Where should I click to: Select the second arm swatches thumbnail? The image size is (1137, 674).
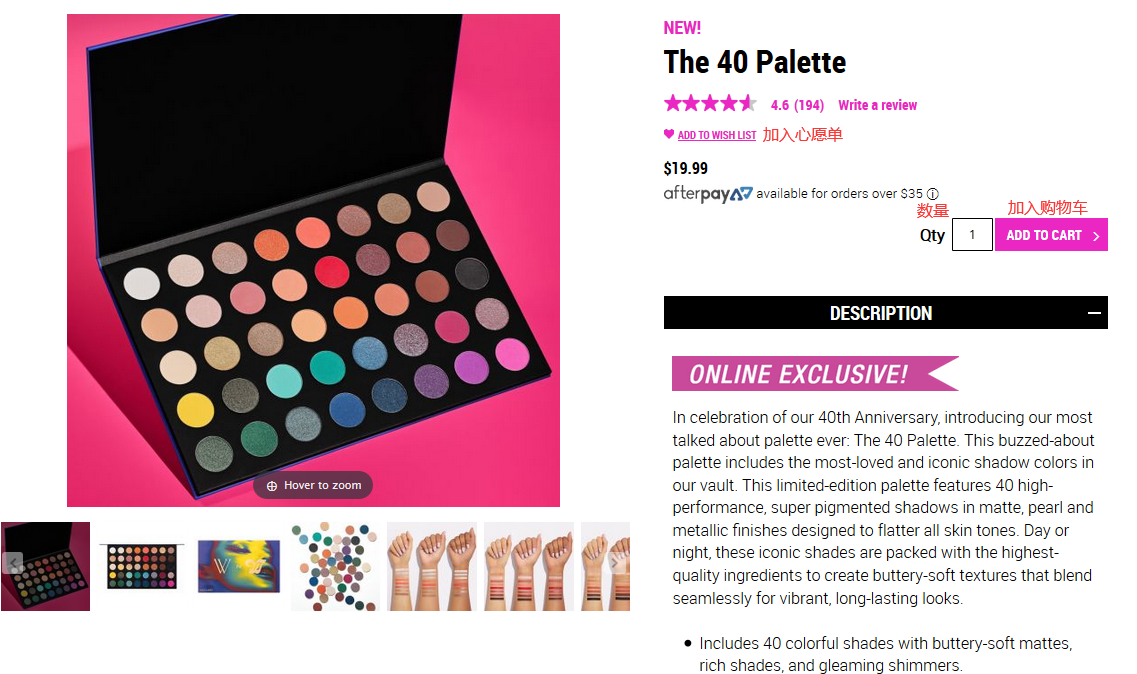pos(529,566)
